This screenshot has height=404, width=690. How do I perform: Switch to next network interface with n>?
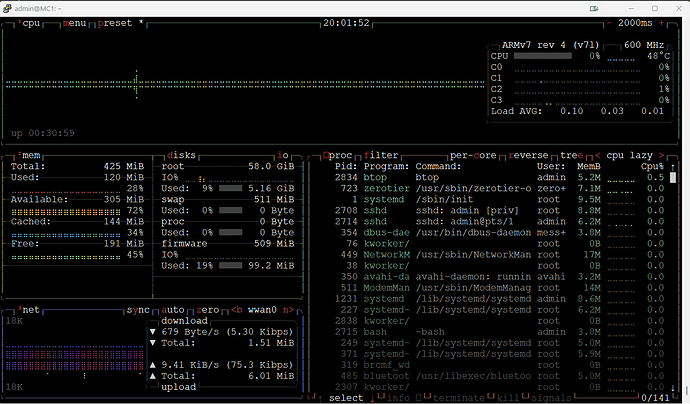coord(288,310)
